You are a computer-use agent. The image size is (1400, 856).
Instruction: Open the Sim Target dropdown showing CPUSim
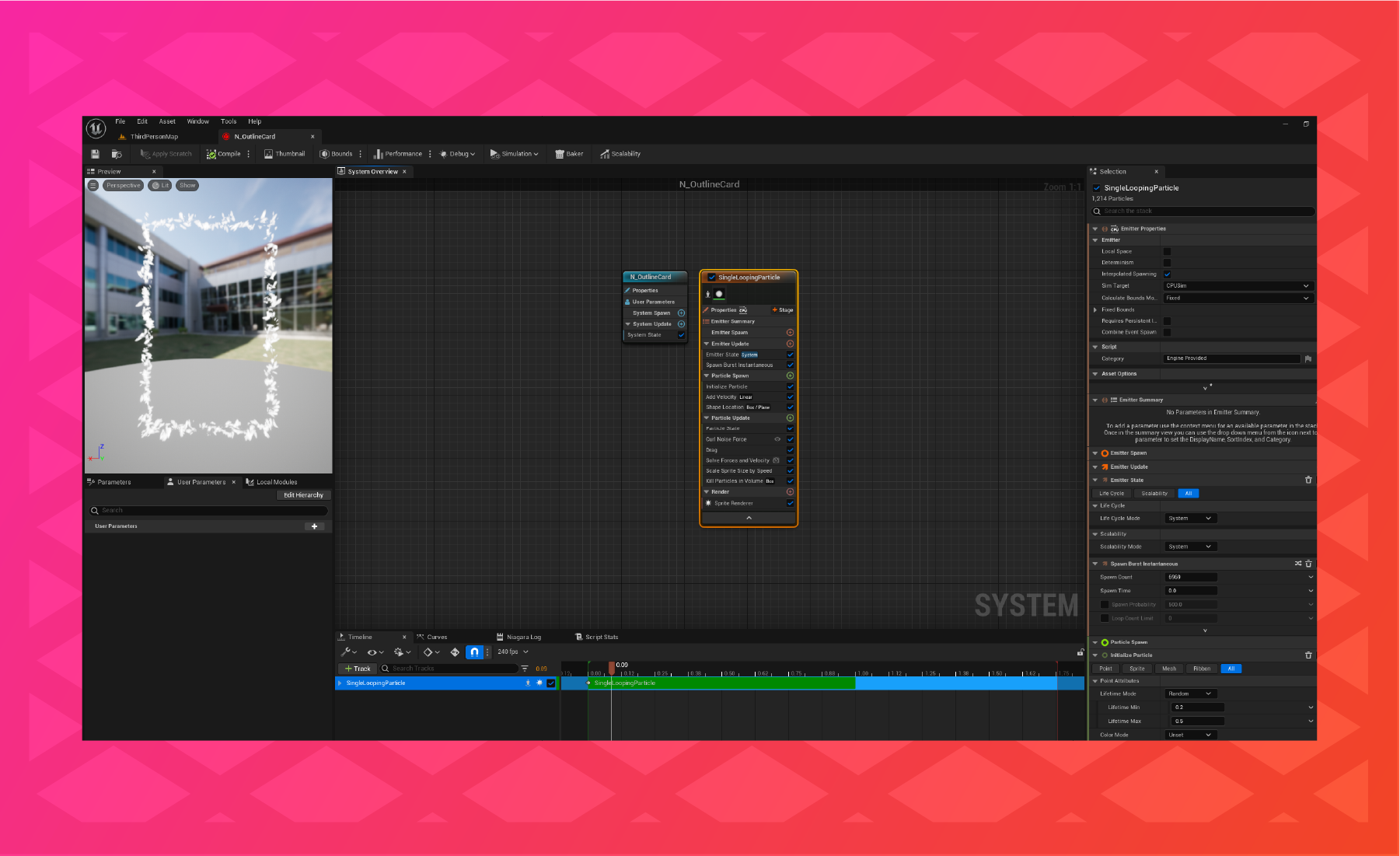coord(1238,285)
